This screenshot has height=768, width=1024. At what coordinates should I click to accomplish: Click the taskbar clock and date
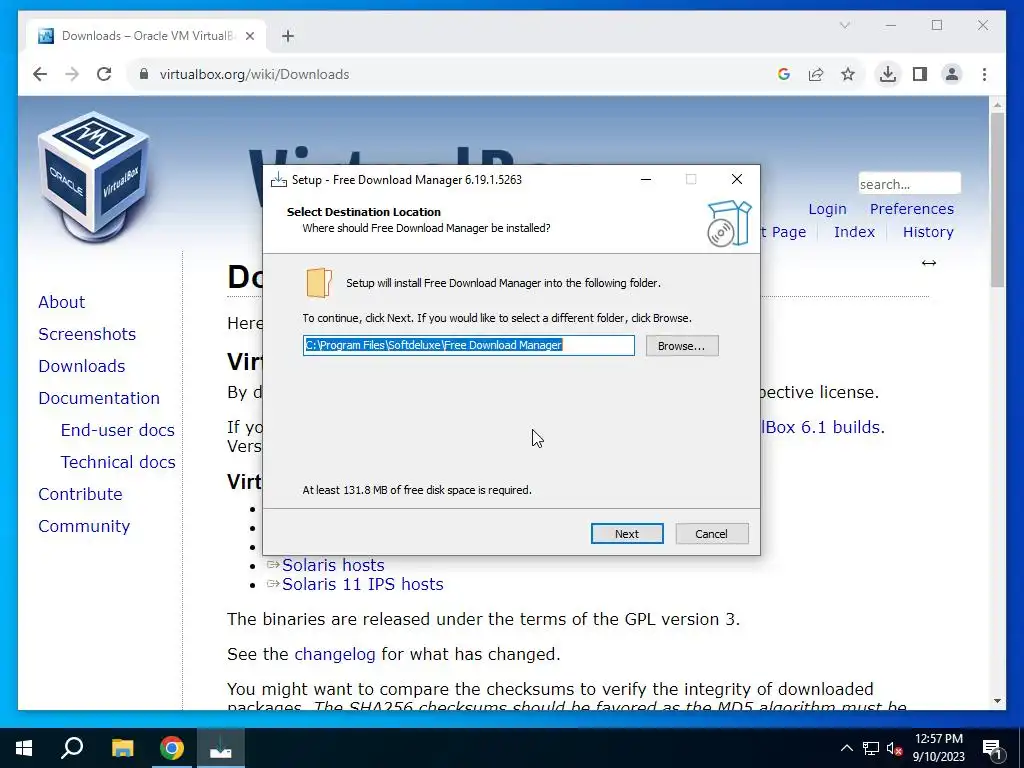[x=938, y=748]
